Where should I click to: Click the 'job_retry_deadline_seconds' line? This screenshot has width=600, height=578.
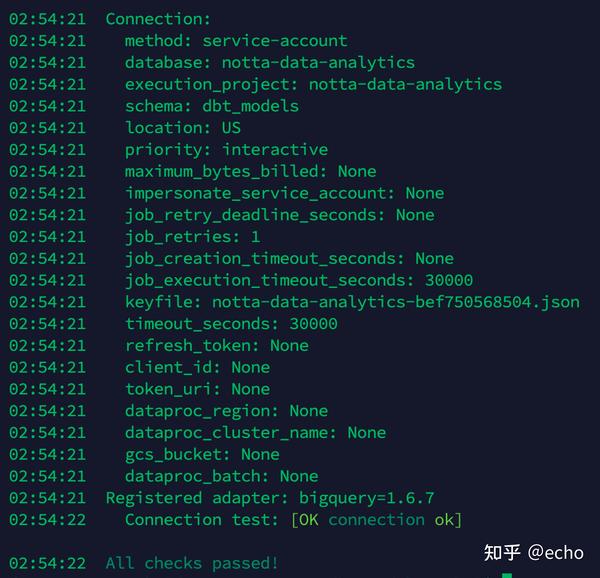click(x=279, y=215)
